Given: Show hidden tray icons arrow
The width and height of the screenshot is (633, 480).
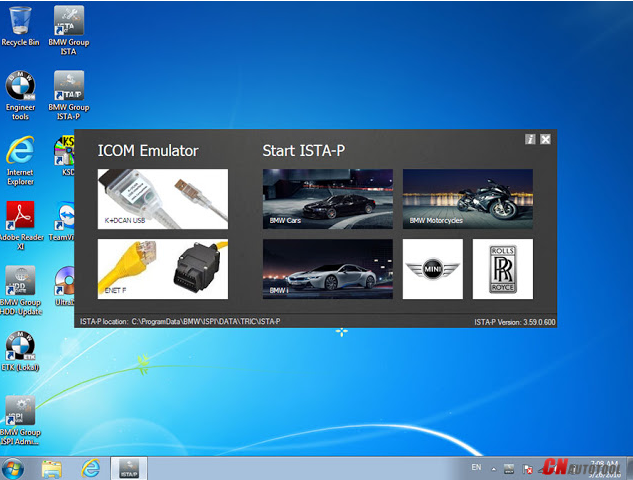Looking at the screenshot, I should point(494,469).
